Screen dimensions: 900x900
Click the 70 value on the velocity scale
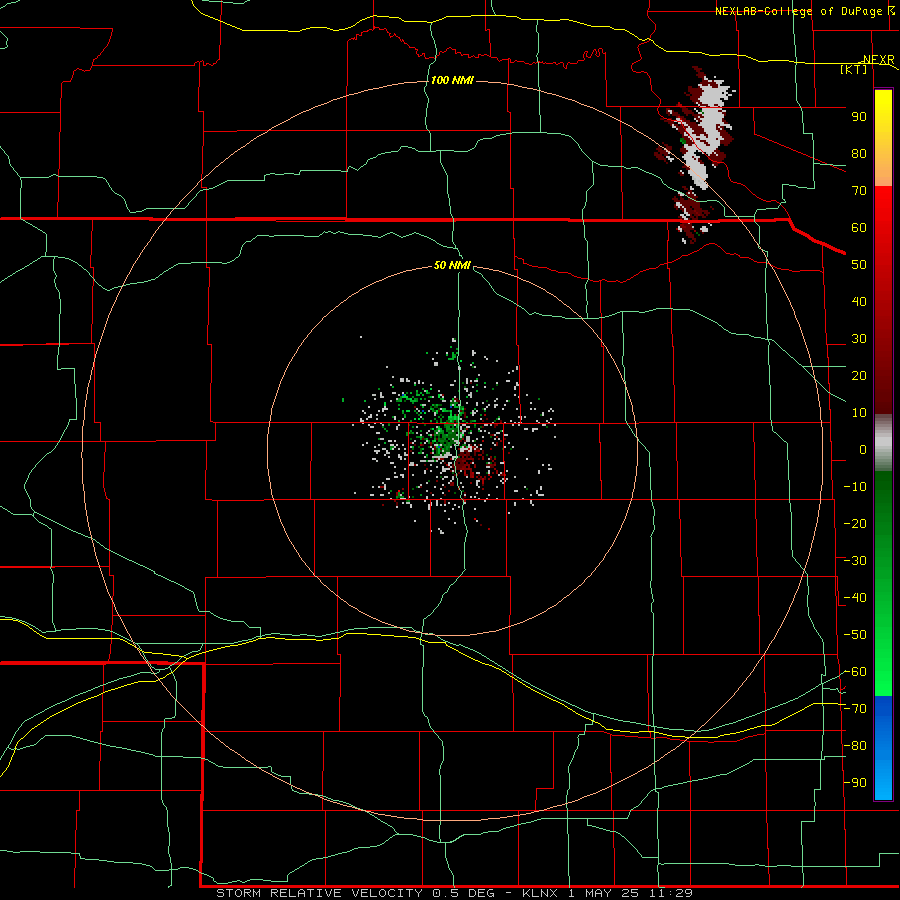point(859,191)
